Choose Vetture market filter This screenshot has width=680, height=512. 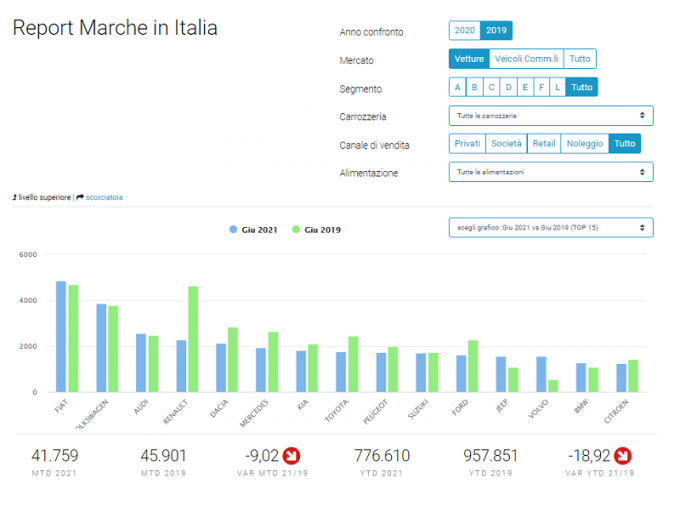click(469, 59)
